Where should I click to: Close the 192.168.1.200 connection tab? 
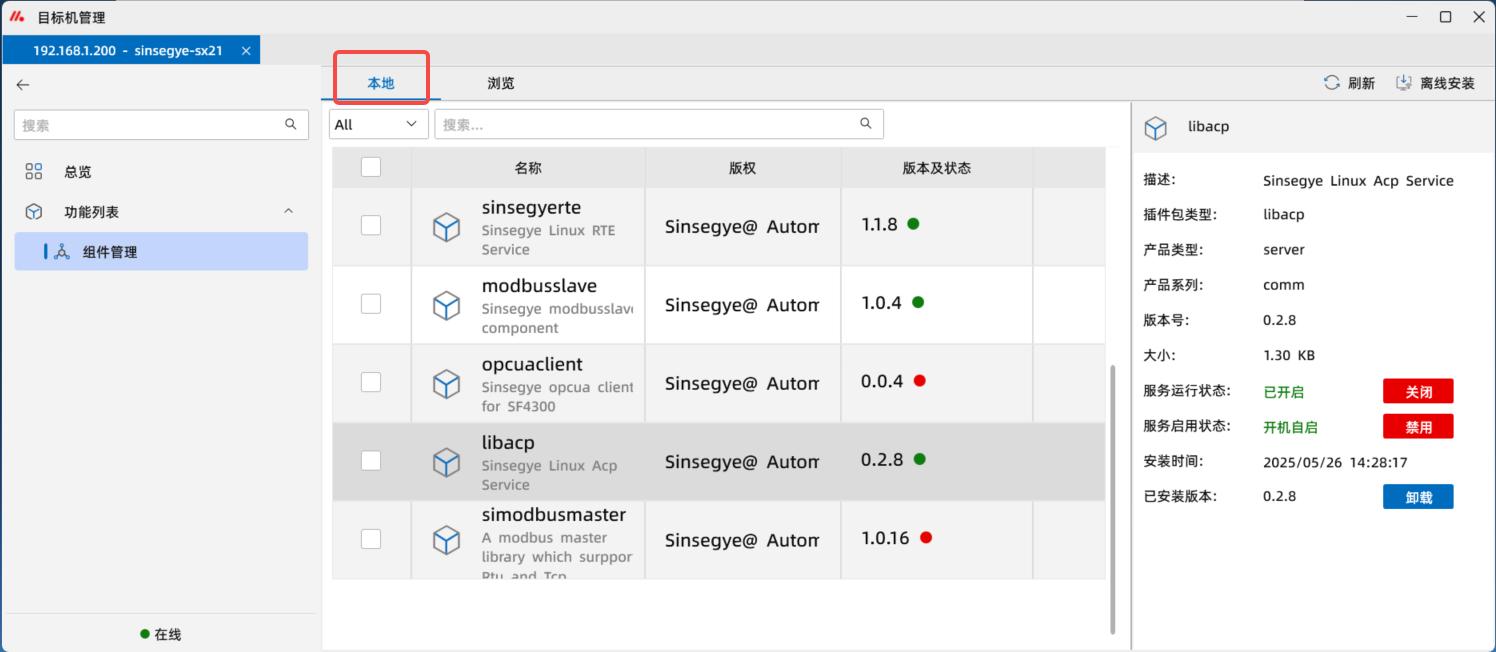(246, 50)
